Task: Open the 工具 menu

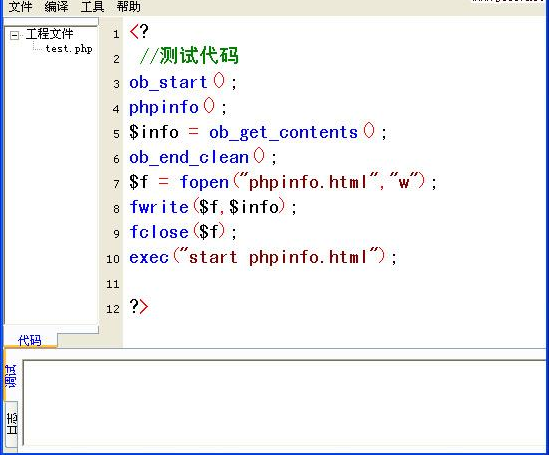Action: coord(92,6)
